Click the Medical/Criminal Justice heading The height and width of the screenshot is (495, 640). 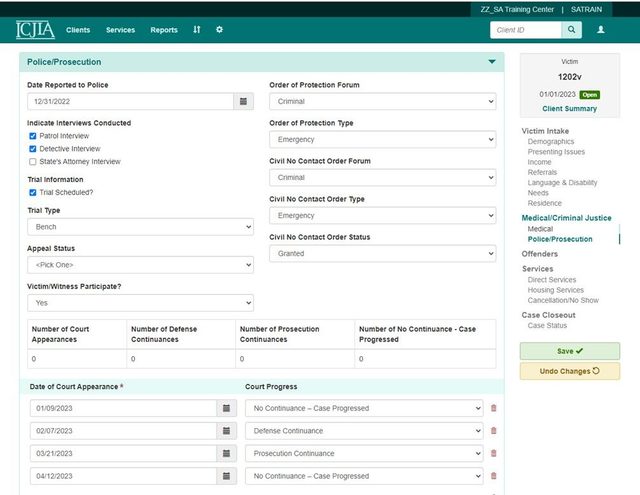(x=566, y=218)
